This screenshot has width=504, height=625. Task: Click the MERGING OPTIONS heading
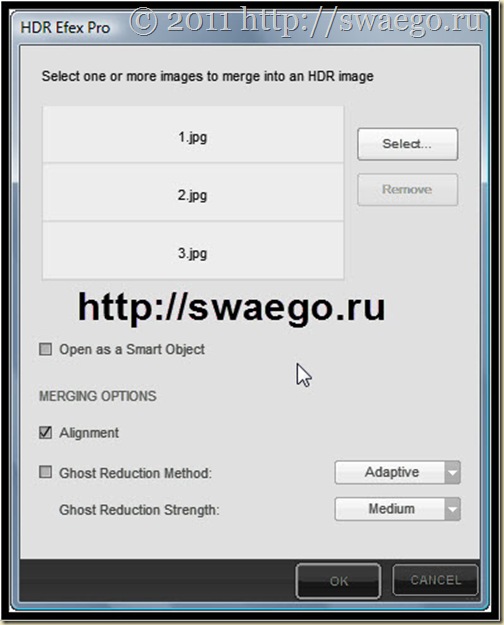(x=98, y=396)
